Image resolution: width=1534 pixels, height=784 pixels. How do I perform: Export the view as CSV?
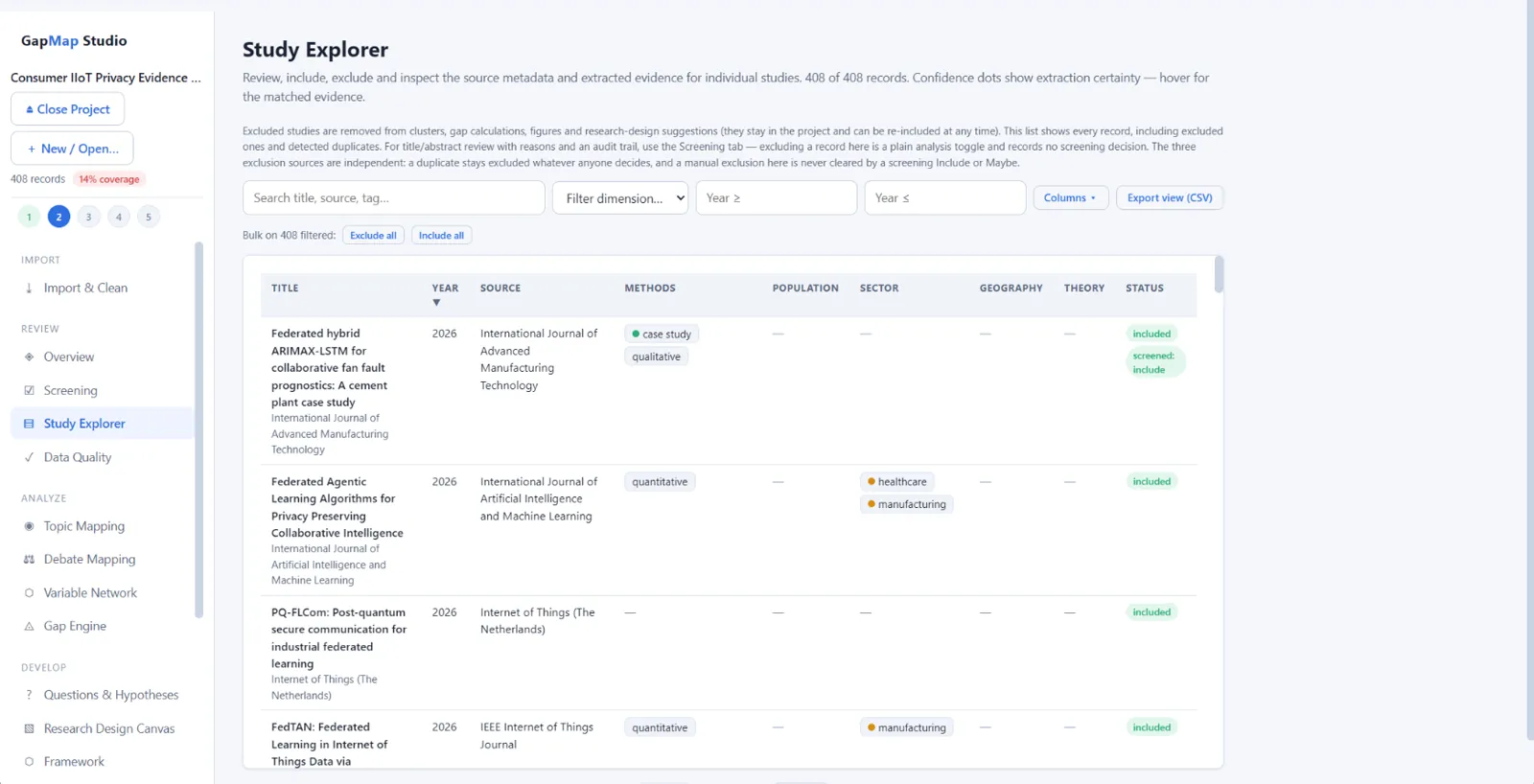coord(1170,198)
